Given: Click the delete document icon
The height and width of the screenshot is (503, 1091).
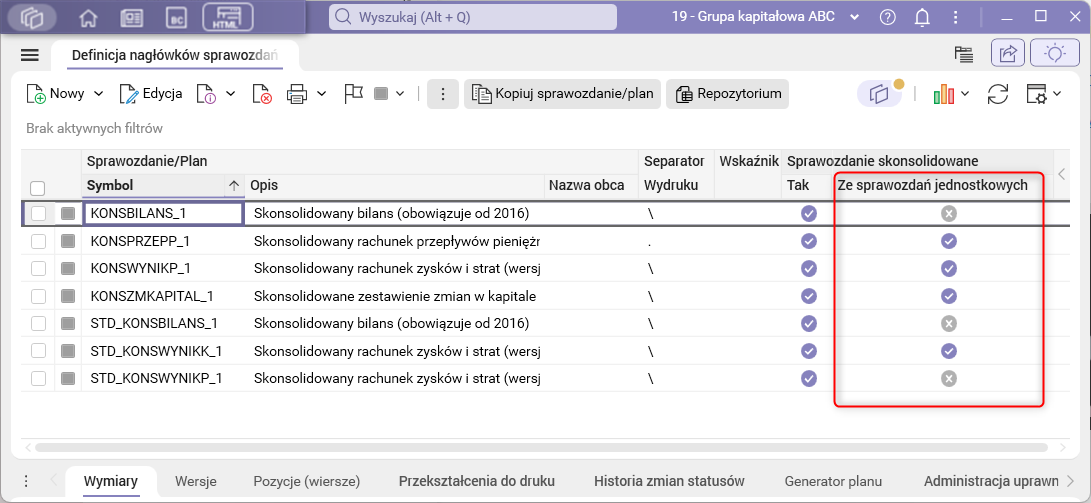Looking at the screenshot, I should (x=262, y=94).
